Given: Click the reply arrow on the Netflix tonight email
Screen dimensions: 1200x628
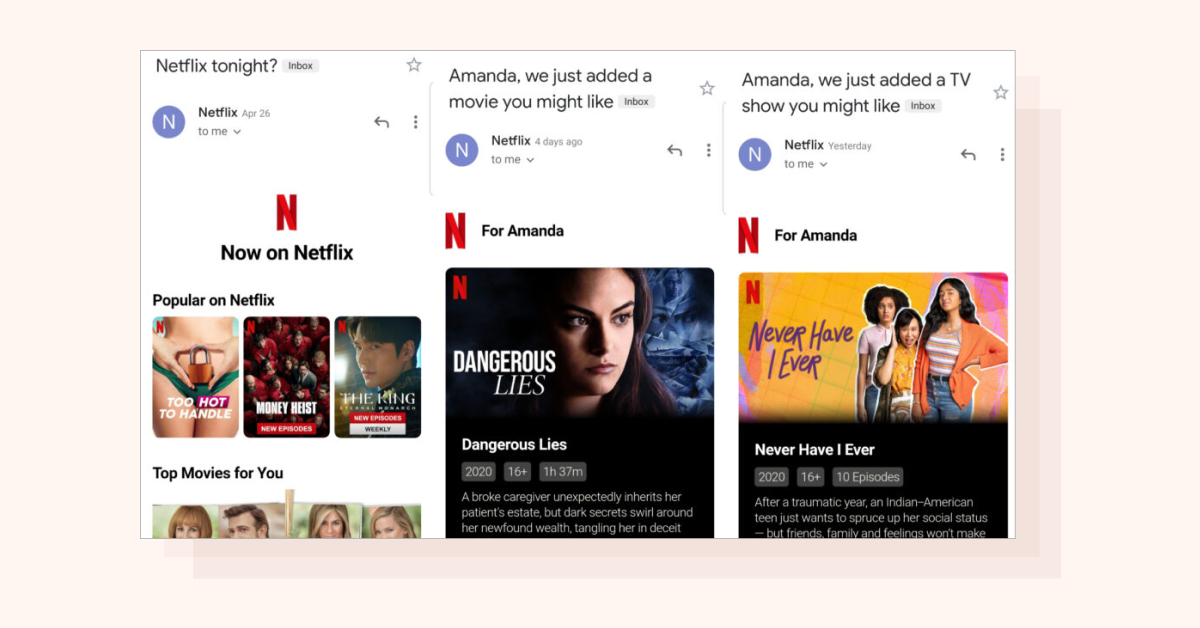Looking at the screenshot, I should (381, 121).
